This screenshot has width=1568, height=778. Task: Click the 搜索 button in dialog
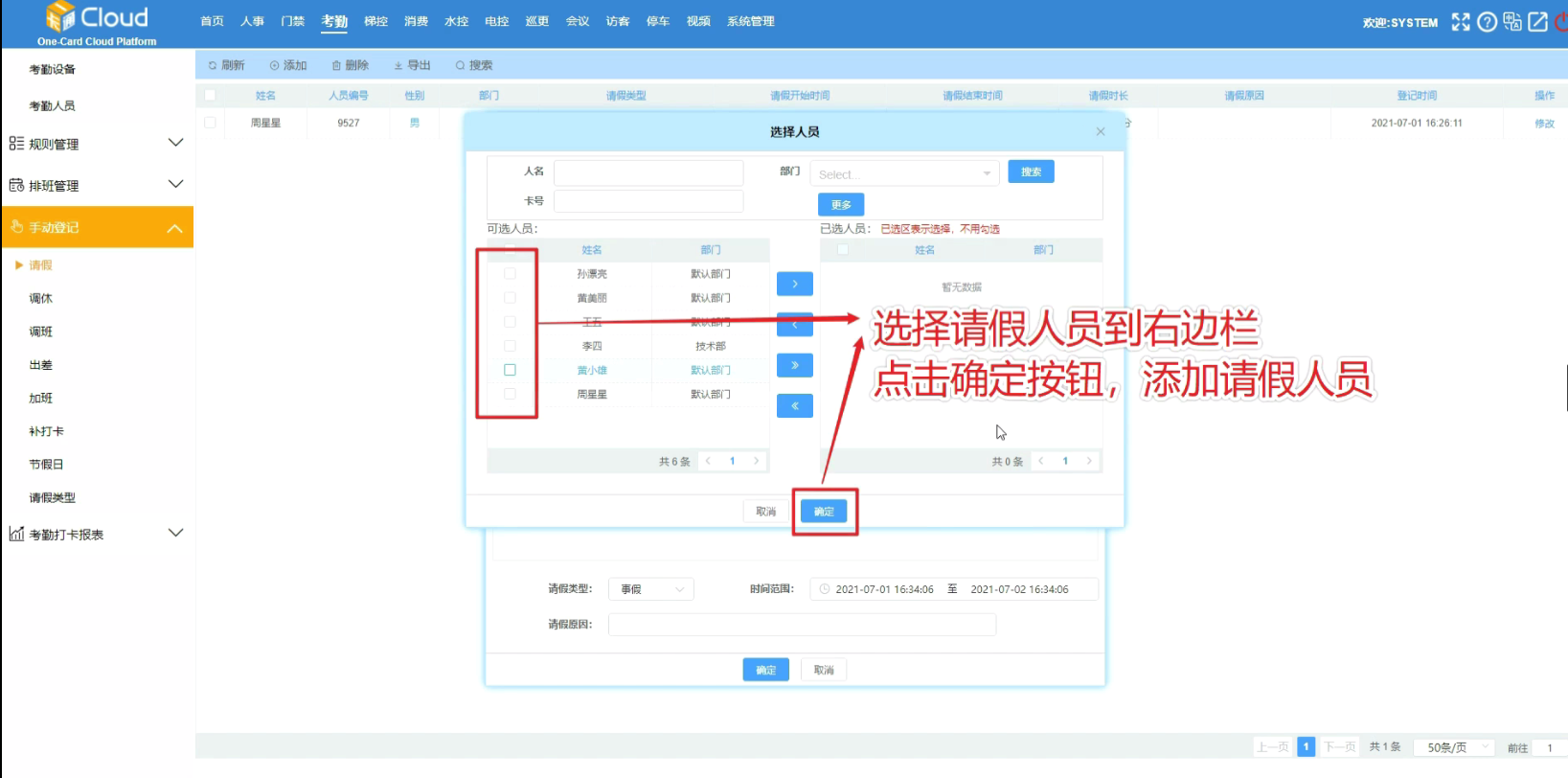(1031, 172)
